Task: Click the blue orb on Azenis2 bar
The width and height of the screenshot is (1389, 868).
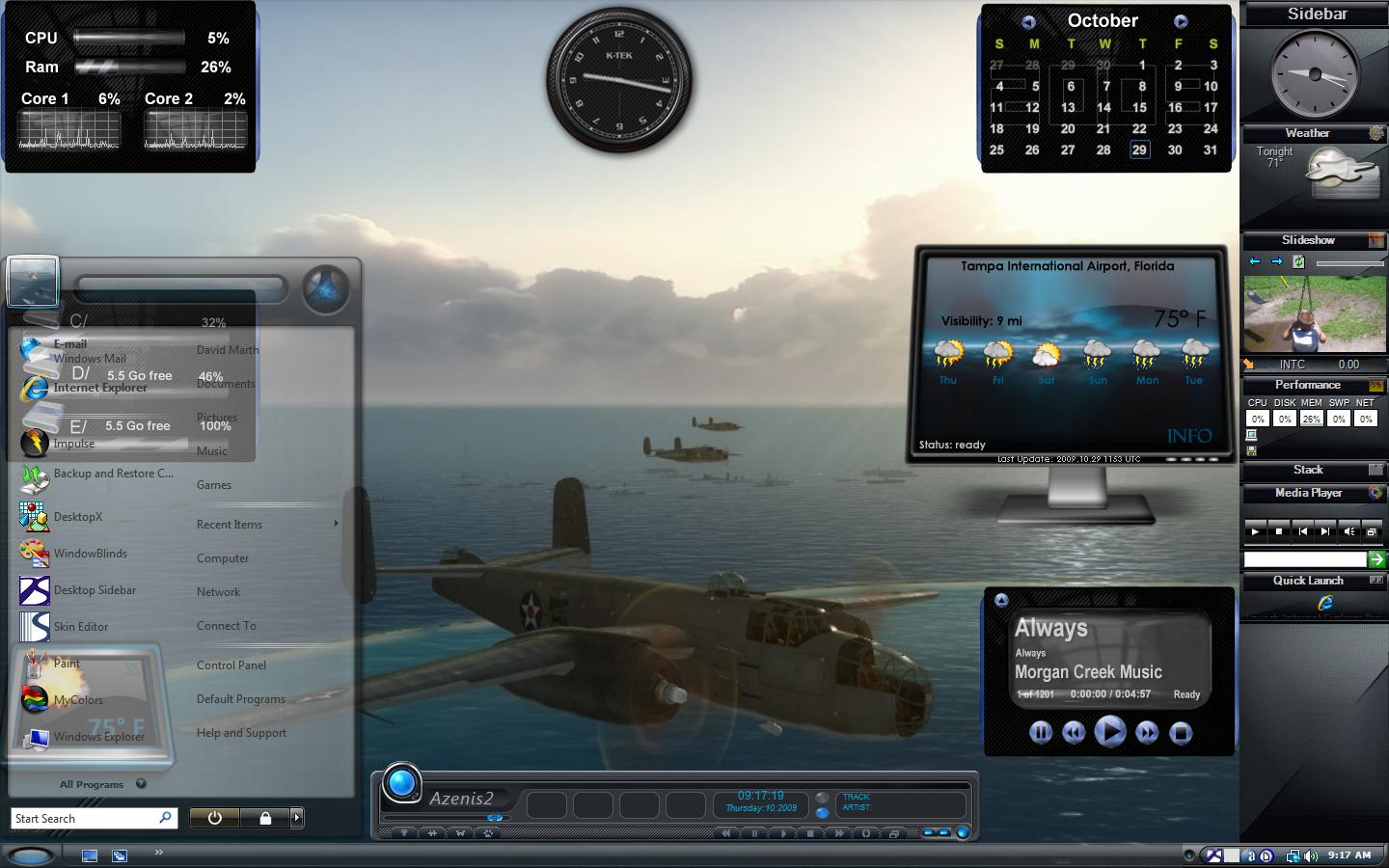Action: [402, 782]
